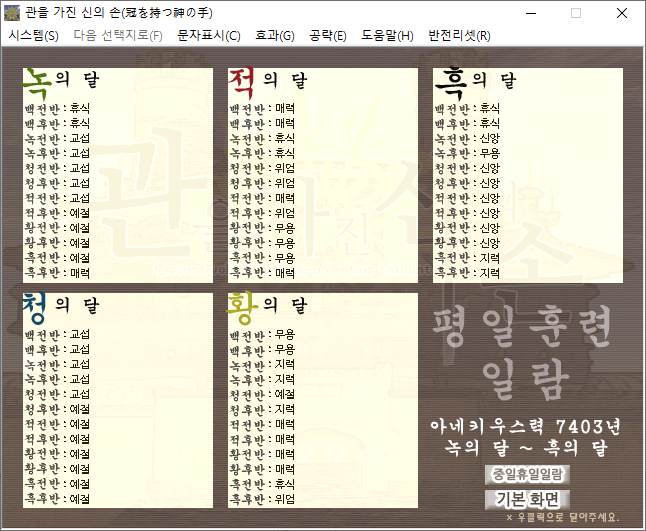Select '녹후반 : 휴식' in 적의 달 panel
The height and width of the screenshot is (531, 646).
click(262, 154)
